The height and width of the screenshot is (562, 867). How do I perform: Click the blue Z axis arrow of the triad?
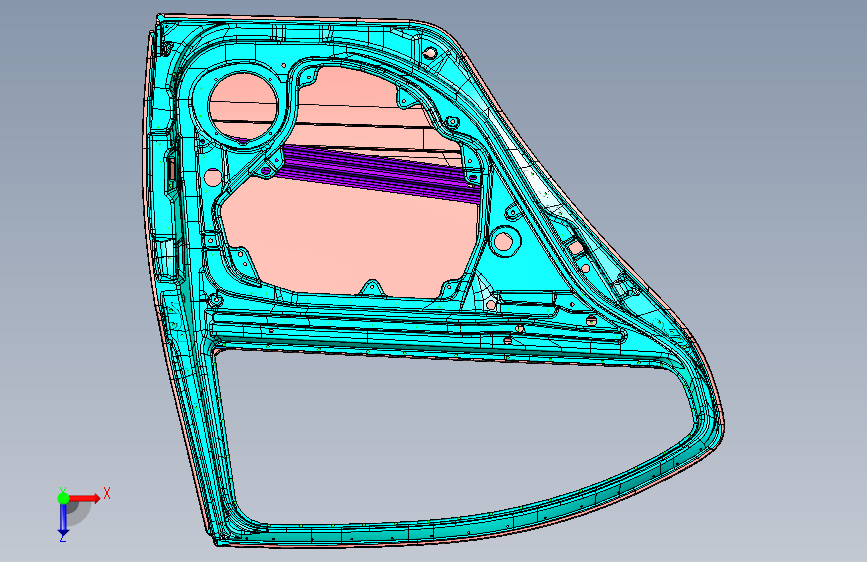[63, 521]
